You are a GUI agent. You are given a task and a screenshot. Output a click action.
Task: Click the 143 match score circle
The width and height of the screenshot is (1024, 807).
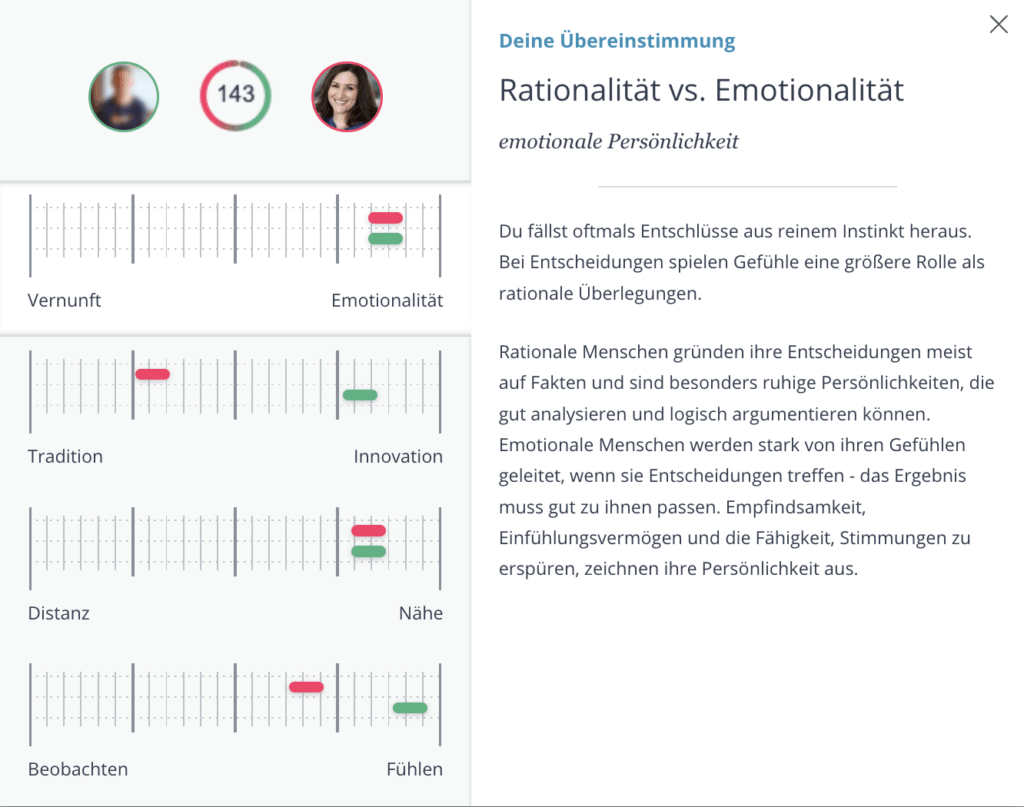tap(236, 95)
